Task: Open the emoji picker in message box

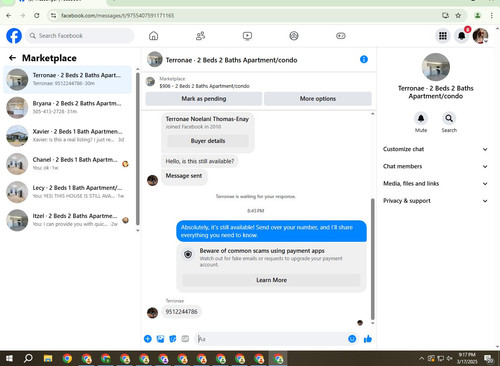Action: point(352,339)
